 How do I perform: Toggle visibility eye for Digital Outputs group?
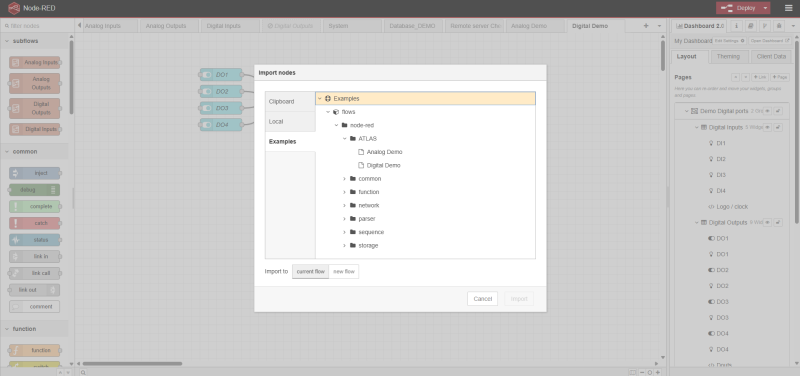(767, 222)
